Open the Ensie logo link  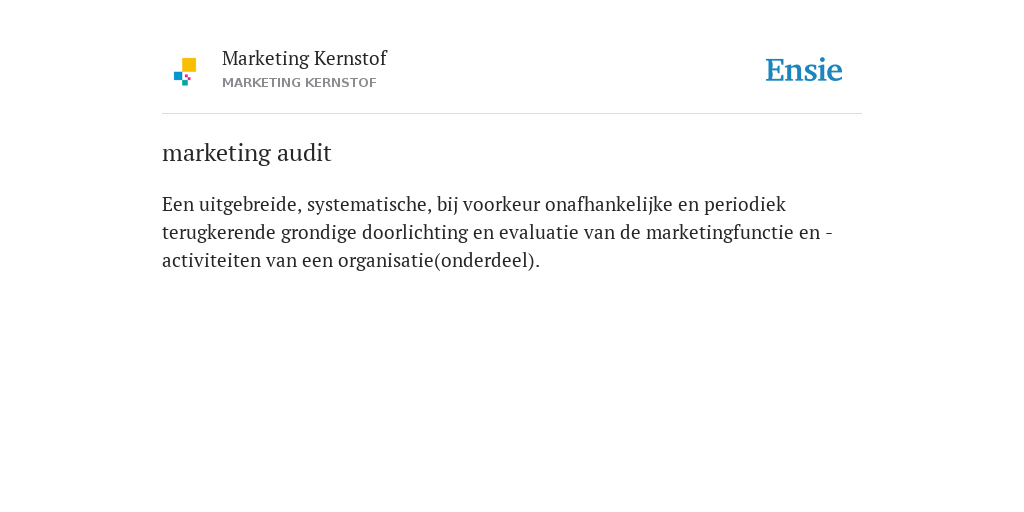pyautogui.click(x=804, y=70)
